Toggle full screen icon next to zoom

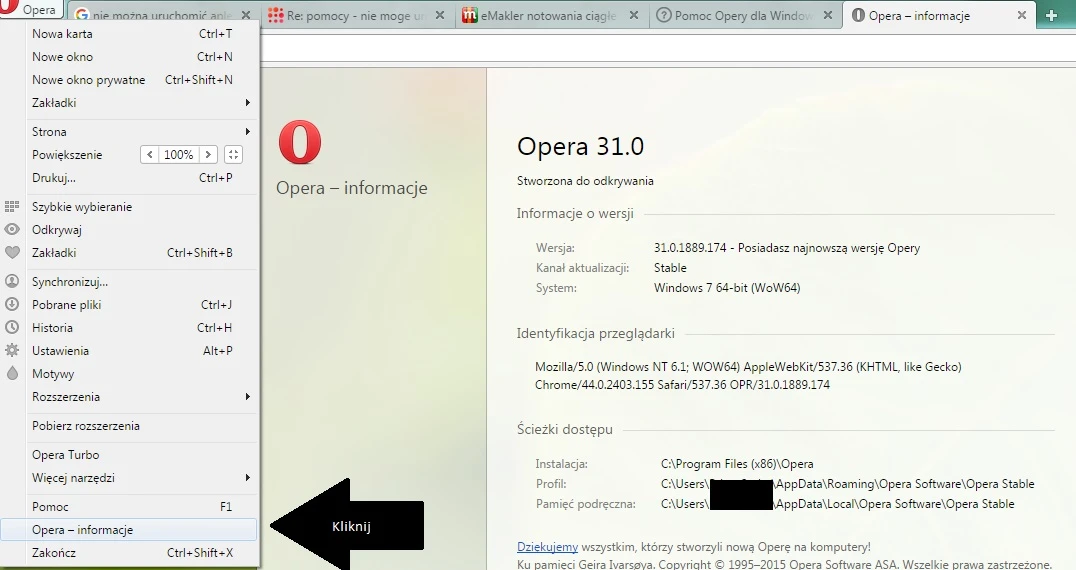pyautogui.click(x=233, y=155)
